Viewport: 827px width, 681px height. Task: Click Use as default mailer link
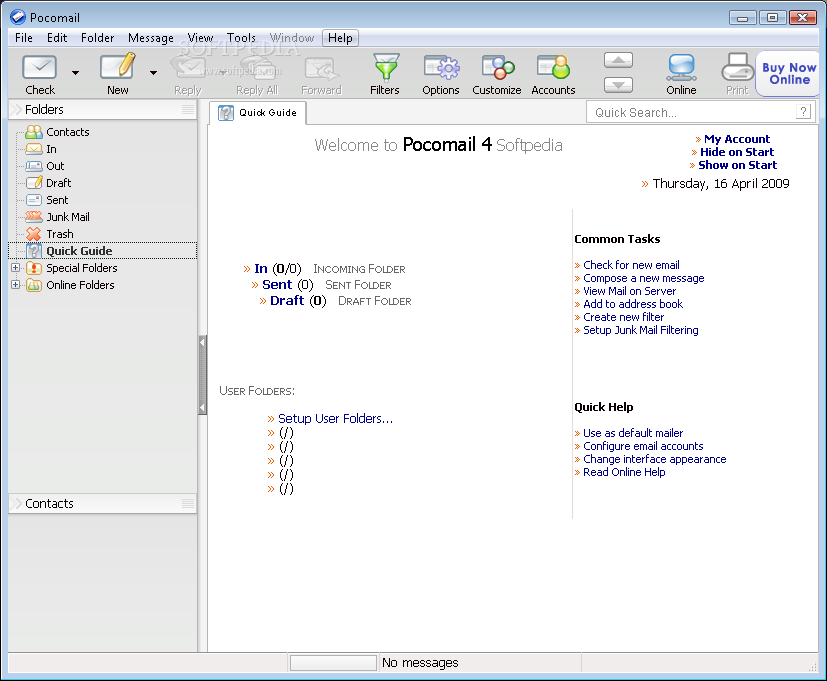click(633, 433)
